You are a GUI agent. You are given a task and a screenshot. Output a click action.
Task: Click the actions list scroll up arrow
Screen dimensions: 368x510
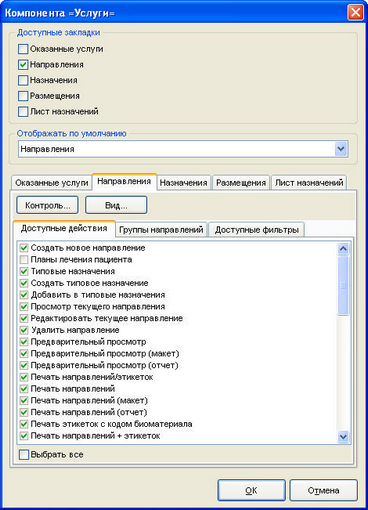click(343, 248)
